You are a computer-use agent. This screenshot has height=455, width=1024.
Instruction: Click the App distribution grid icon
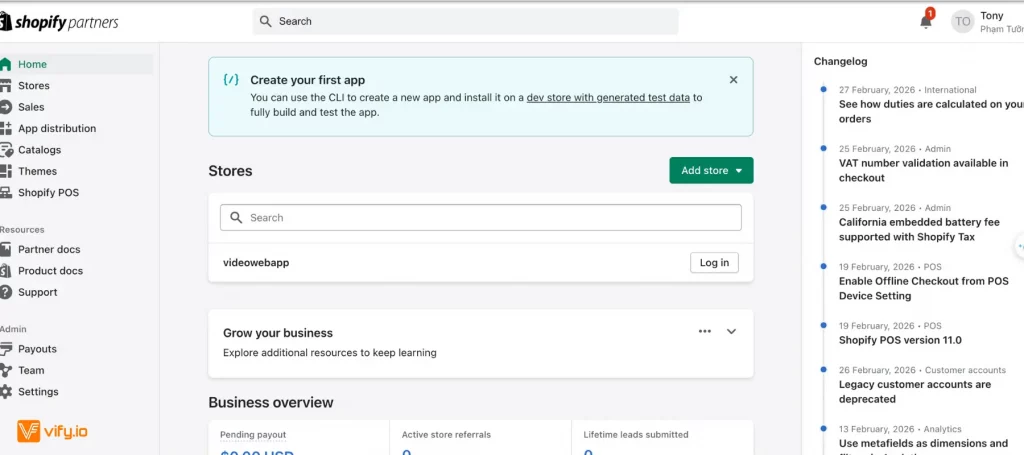(5, 129)
